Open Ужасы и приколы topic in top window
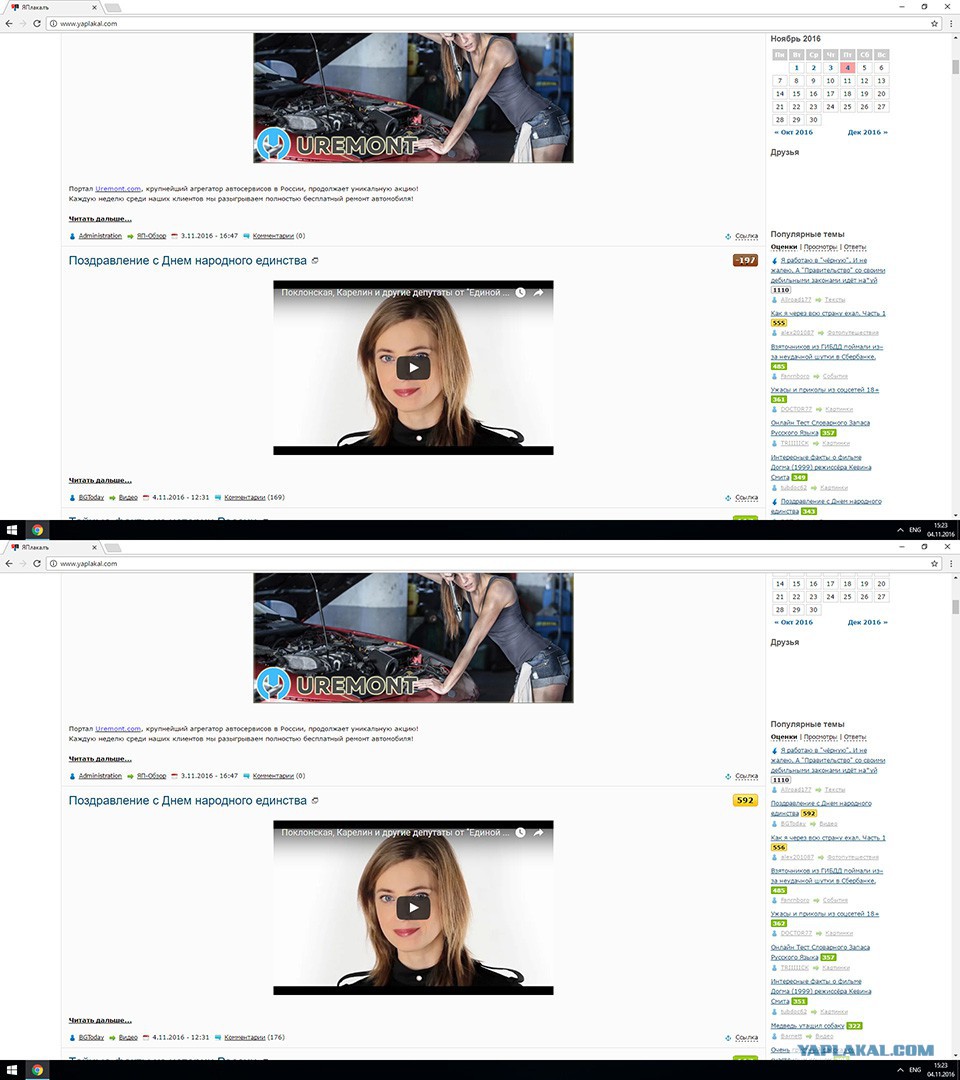The width and height of the screenshot is (960, 1080). coord(824,390)
